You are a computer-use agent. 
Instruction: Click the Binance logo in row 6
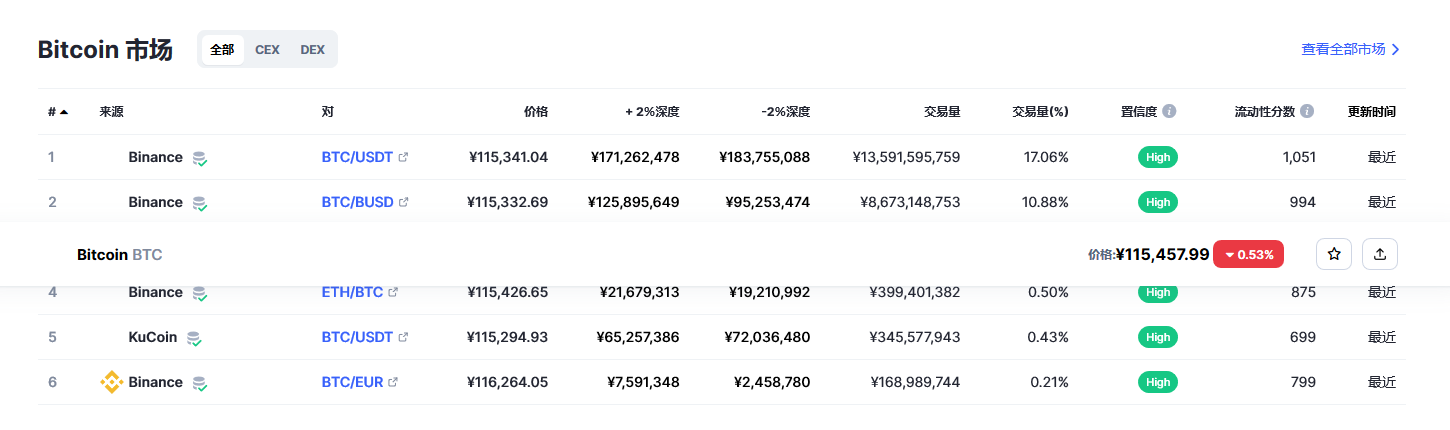pyautogui.click(x=111, y=382)
